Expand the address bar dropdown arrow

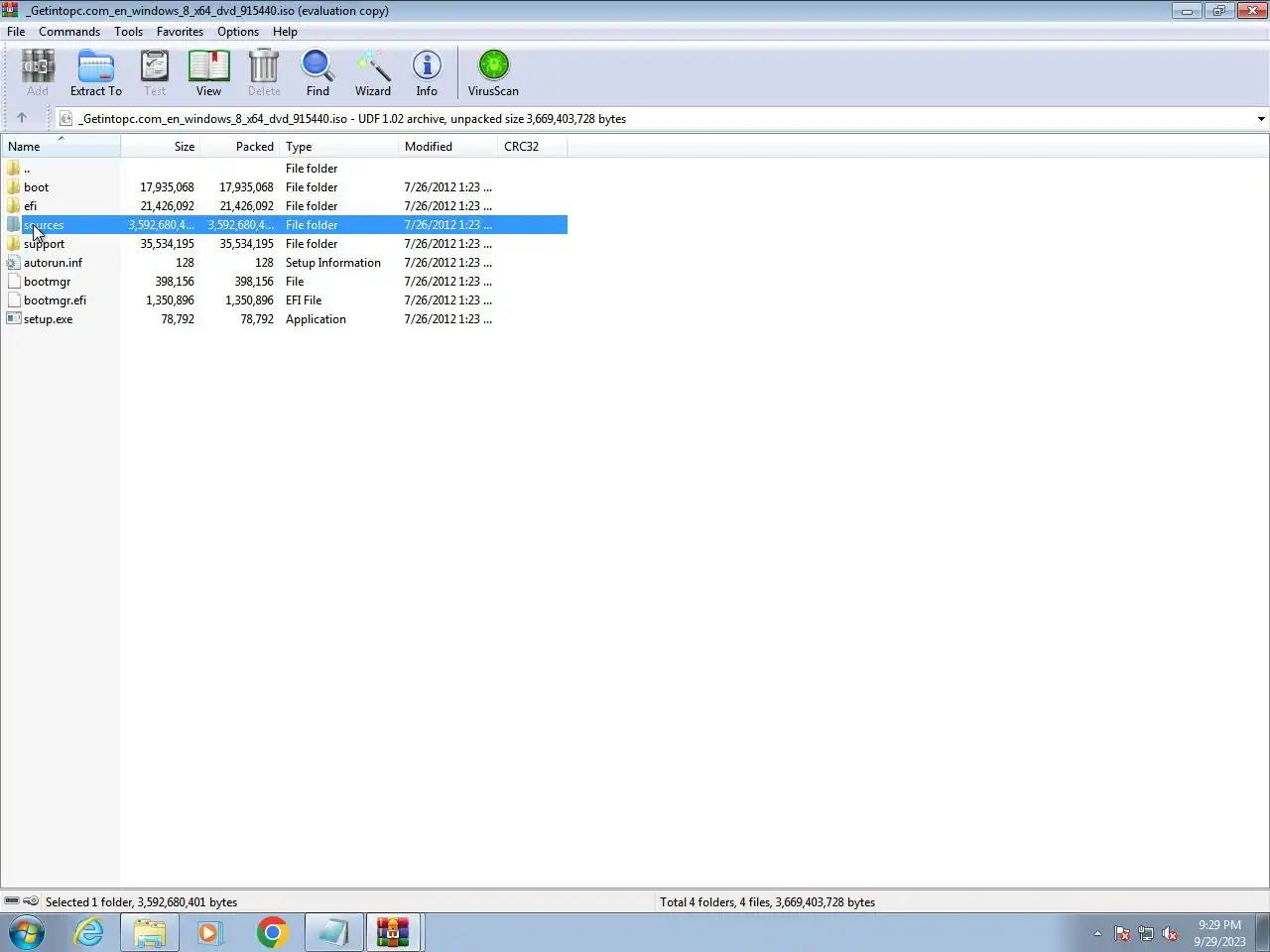point(1261,119)
